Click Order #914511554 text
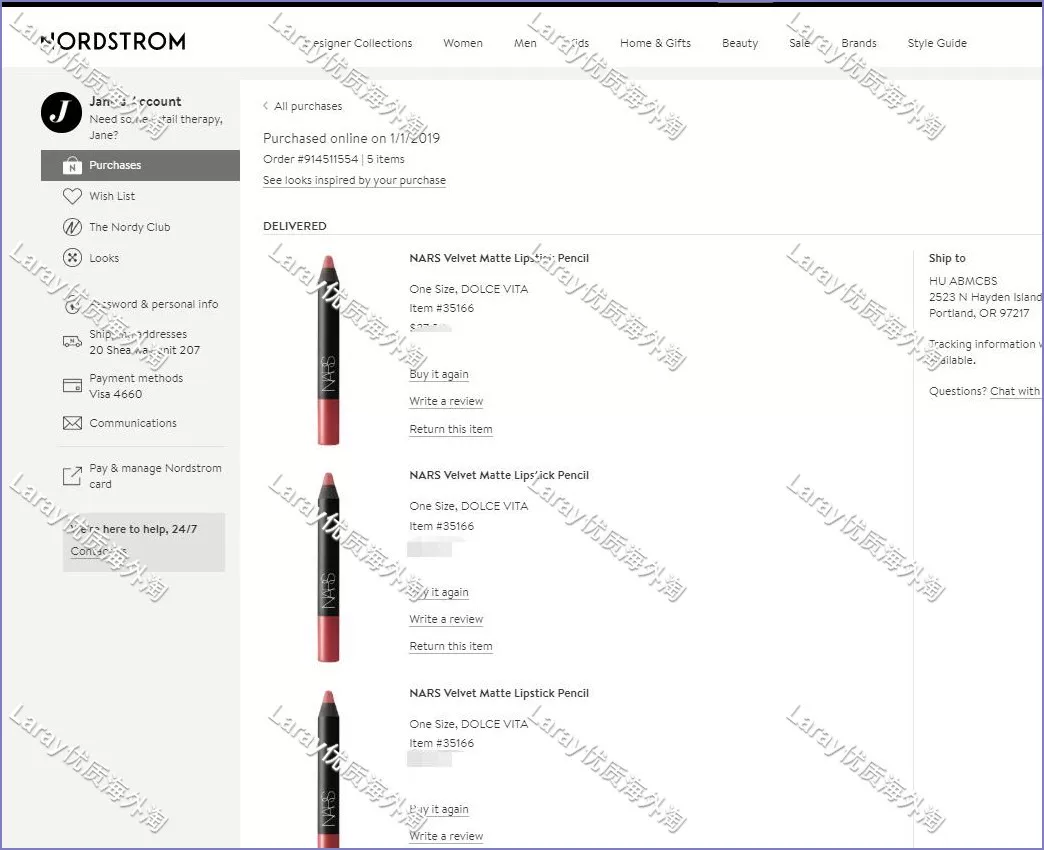This screenshot has height=850, width=1044. pyautogui.click(x=310, y=159)
